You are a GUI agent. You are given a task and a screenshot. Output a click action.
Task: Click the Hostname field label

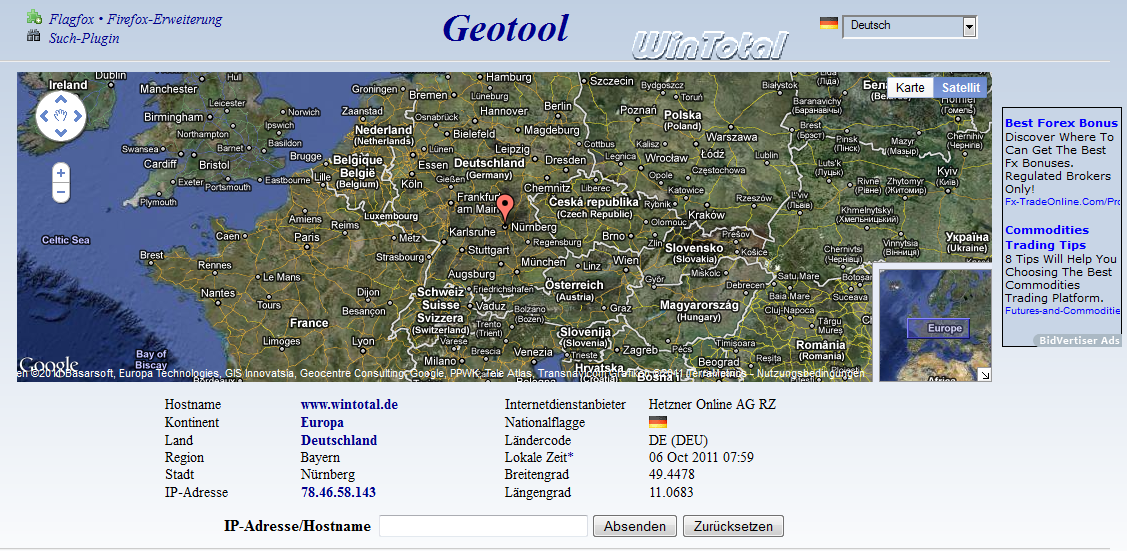point(193,405)
